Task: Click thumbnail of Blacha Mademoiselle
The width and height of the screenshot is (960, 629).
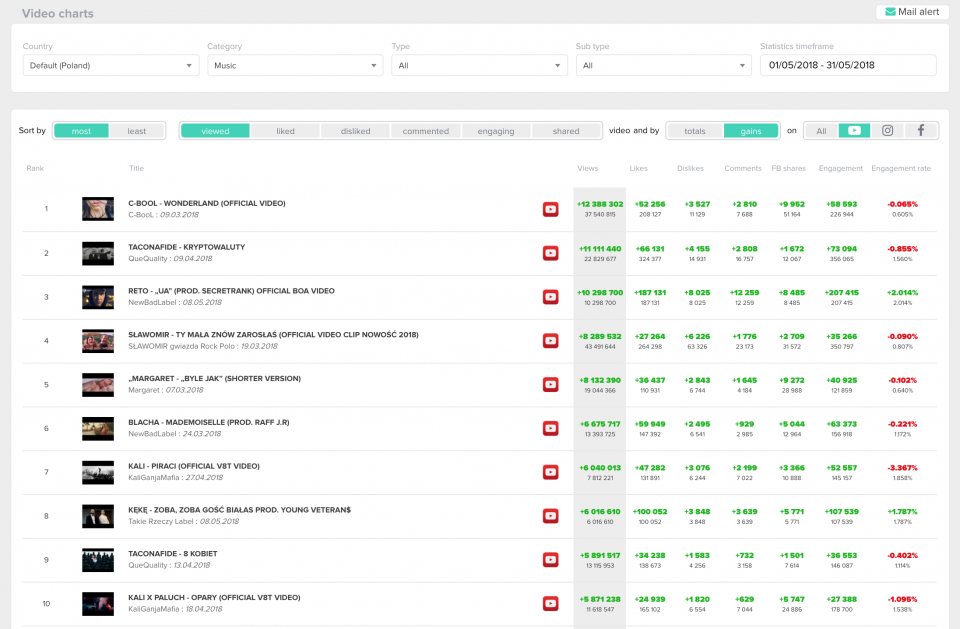Action: click(98, 429)
